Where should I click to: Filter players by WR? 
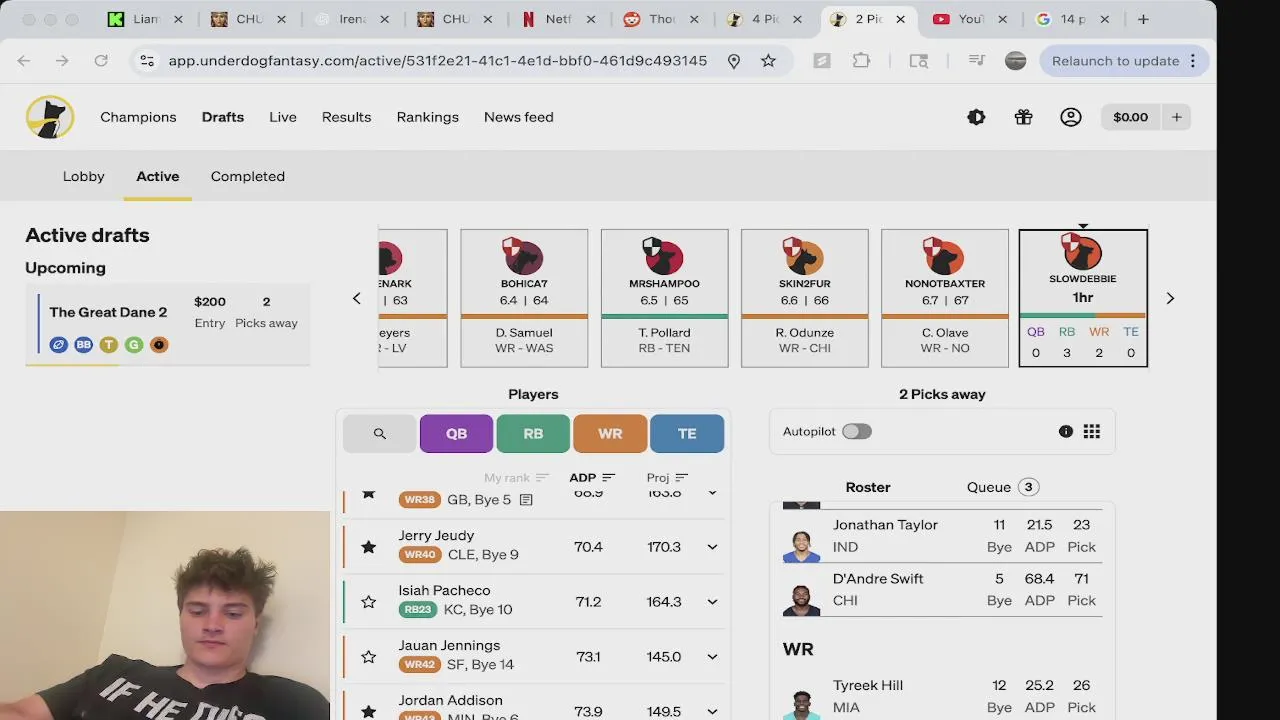610,433
